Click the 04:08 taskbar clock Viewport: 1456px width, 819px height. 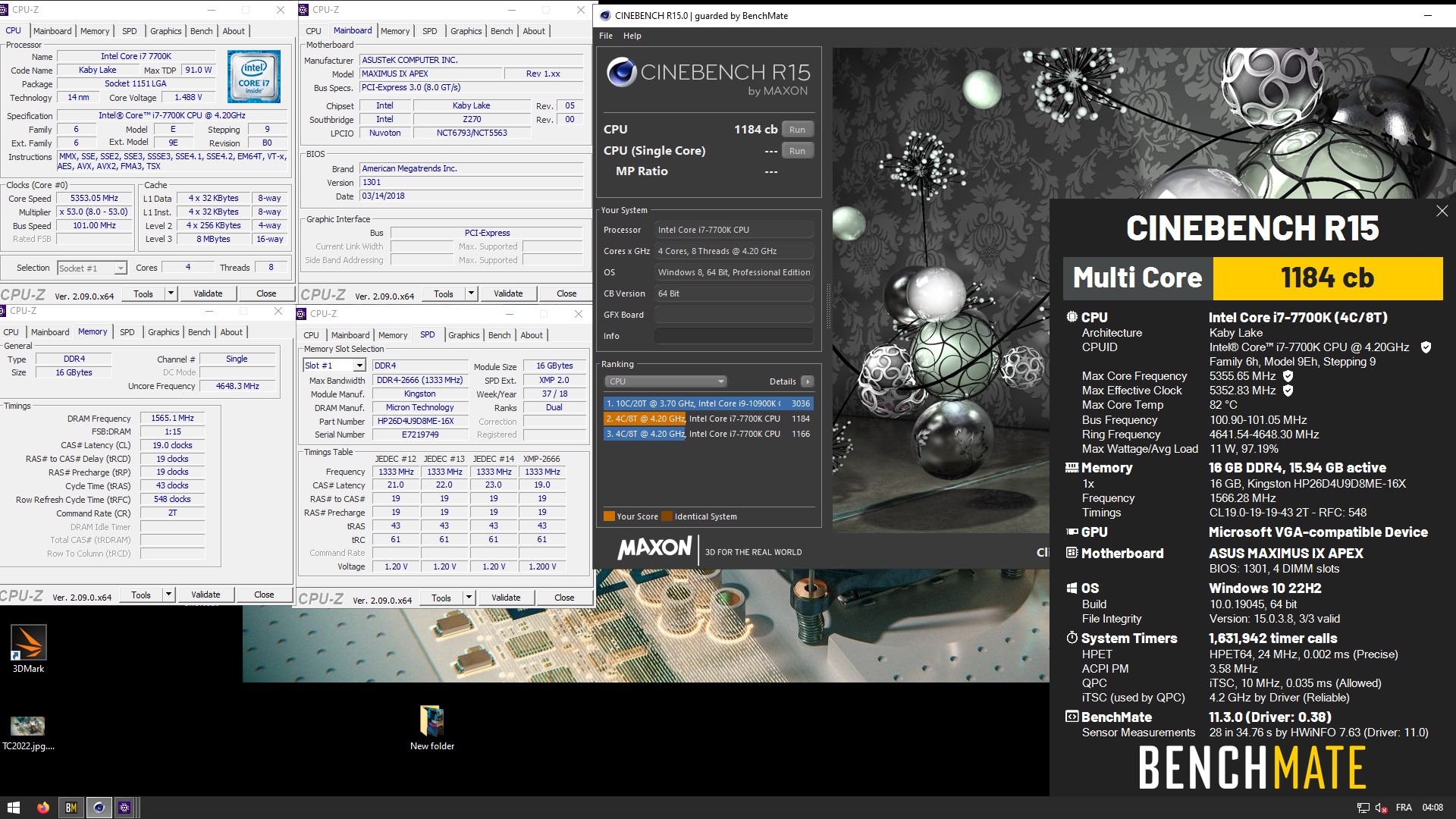[x=1432, y=808]
